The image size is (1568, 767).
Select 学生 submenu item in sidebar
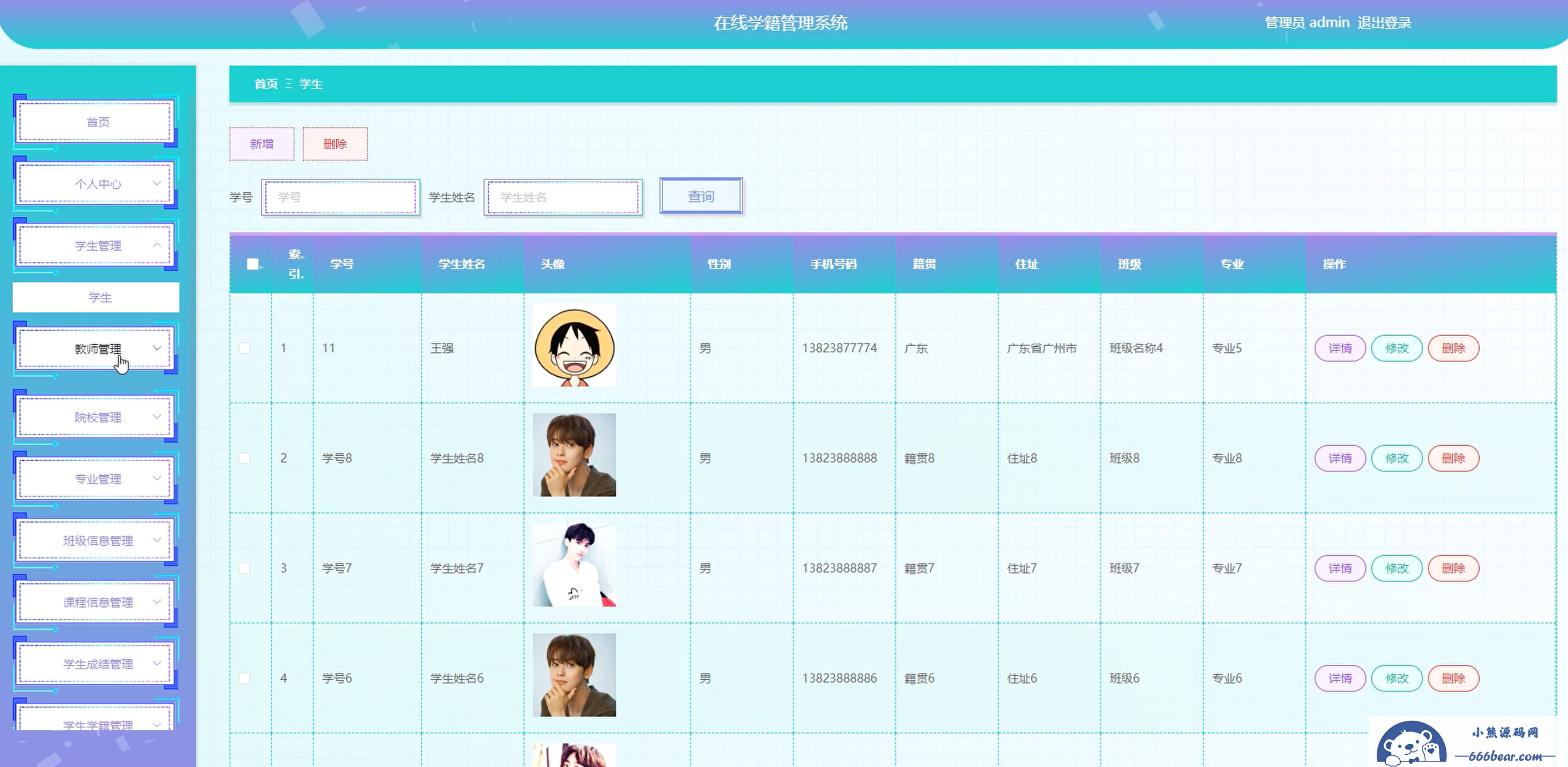pos(96,297)
